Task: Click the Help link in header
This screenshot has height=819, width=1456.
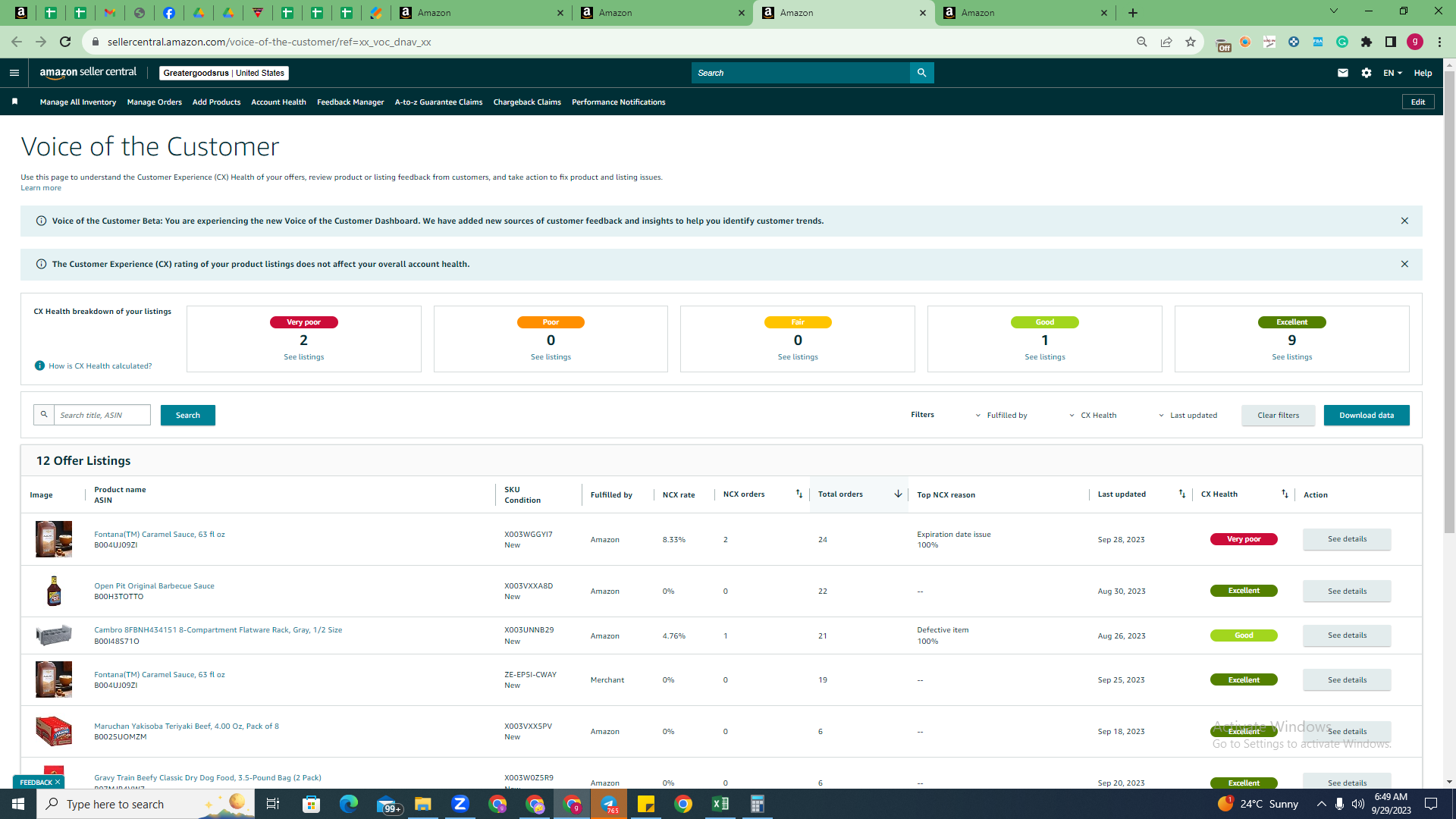Action: coord(1423,73)
